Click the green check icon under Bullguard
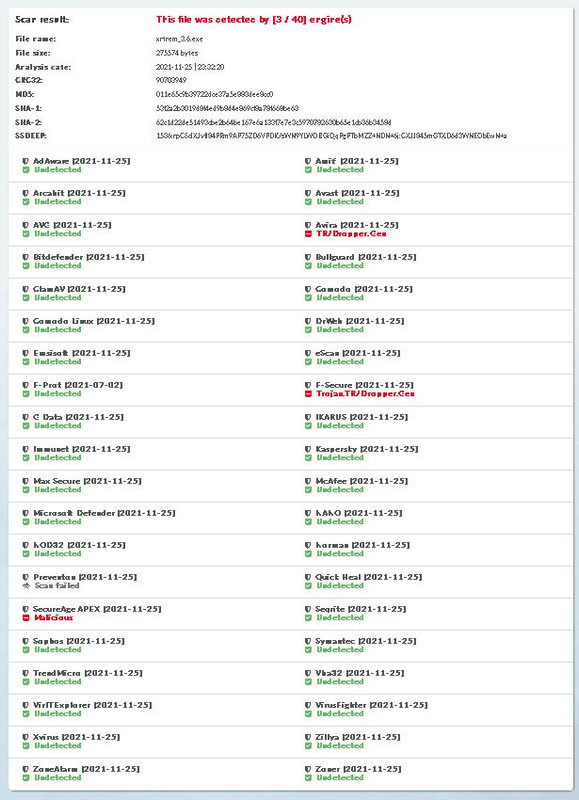Image resolution: width=579 pixels, height=800 pixels. click(308, 266)
